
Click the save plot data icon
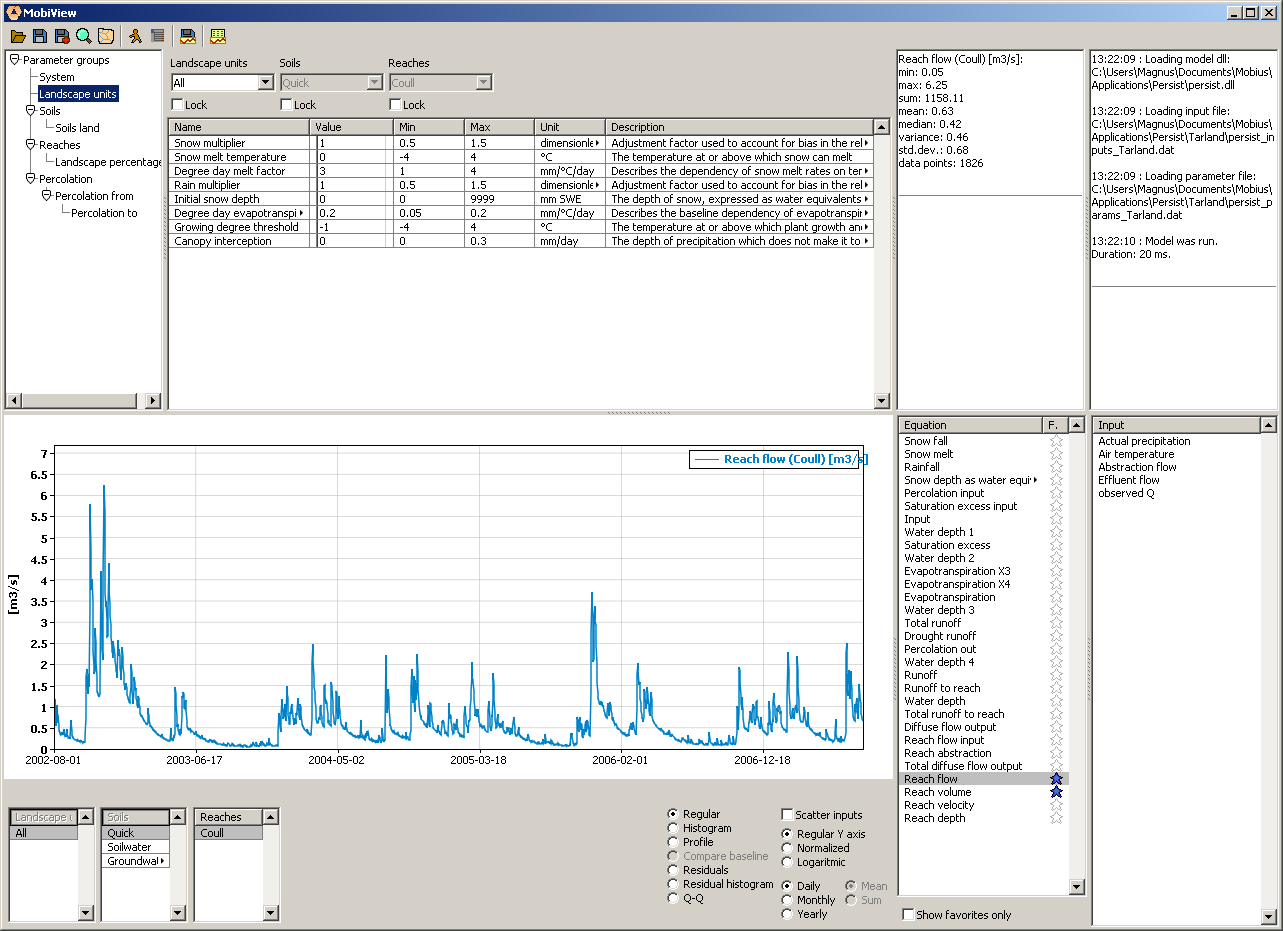[x=187, y=36]
